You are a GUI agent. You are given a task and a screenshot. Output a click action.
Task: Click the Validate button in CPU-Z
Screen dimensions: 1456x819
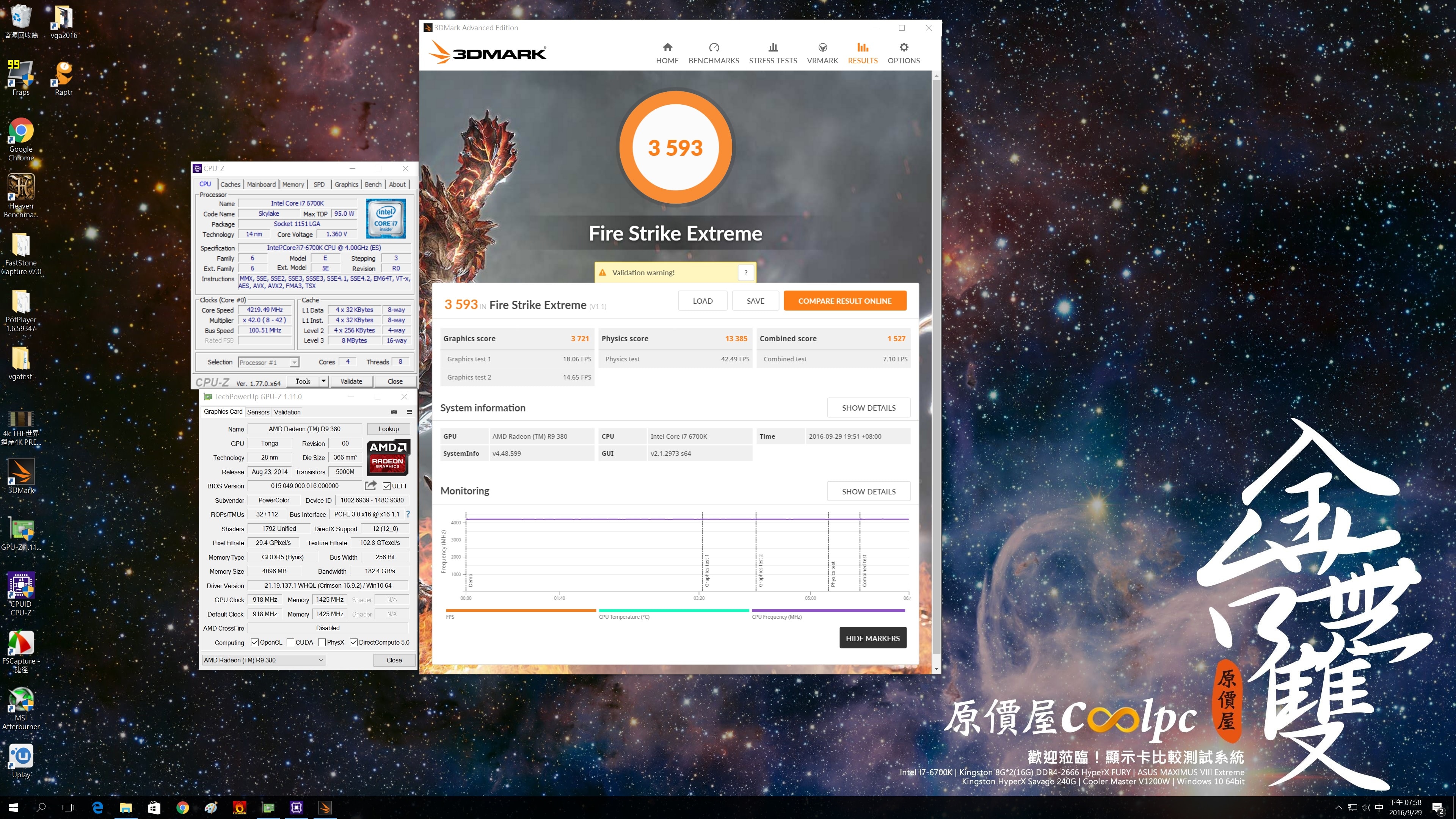(351, 381)
